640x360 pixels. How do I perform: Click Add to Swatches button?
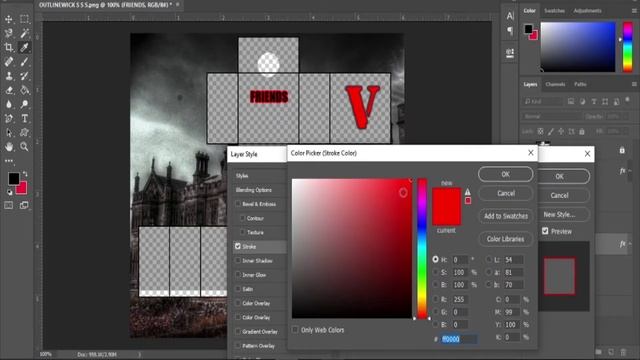tap(505, 216)
